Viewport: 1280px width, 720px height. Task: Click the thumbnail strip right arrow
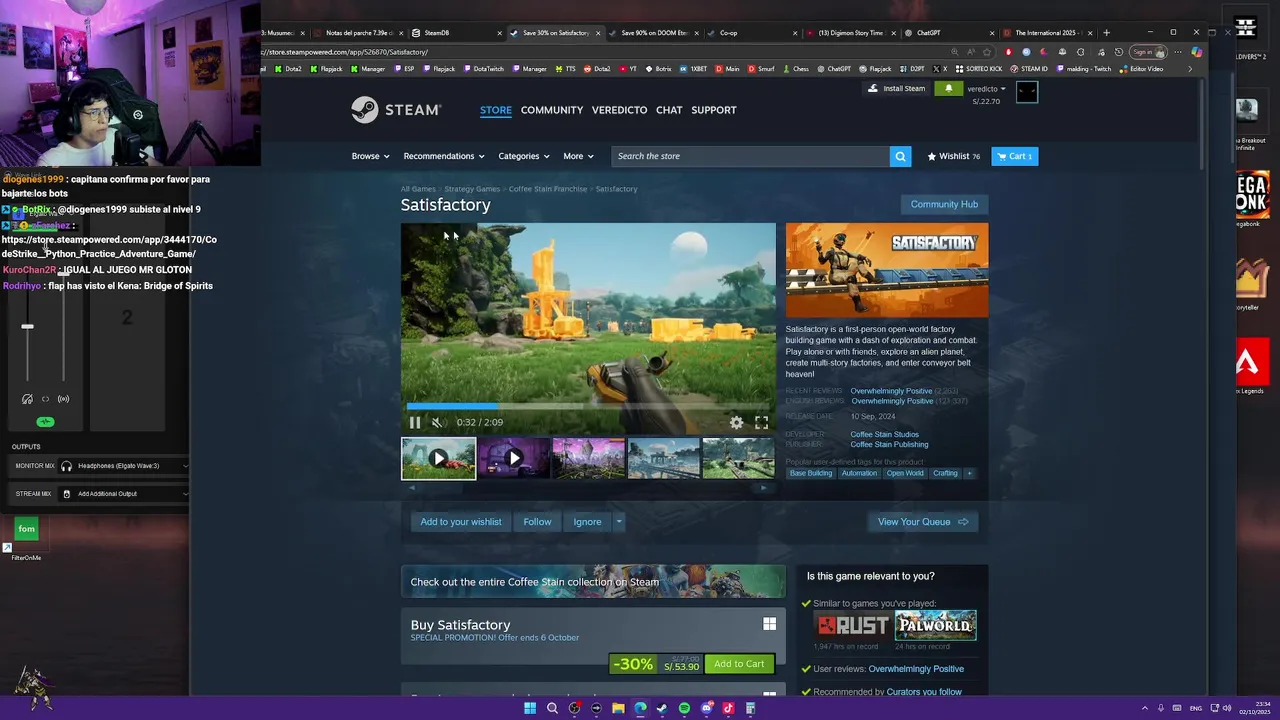tap(763, 488)
